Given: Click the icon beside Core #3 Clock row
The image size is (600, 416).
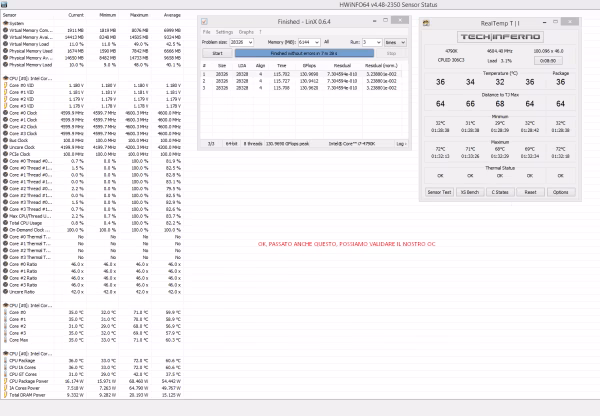Looking at the screenshot, I should [5, 134].
